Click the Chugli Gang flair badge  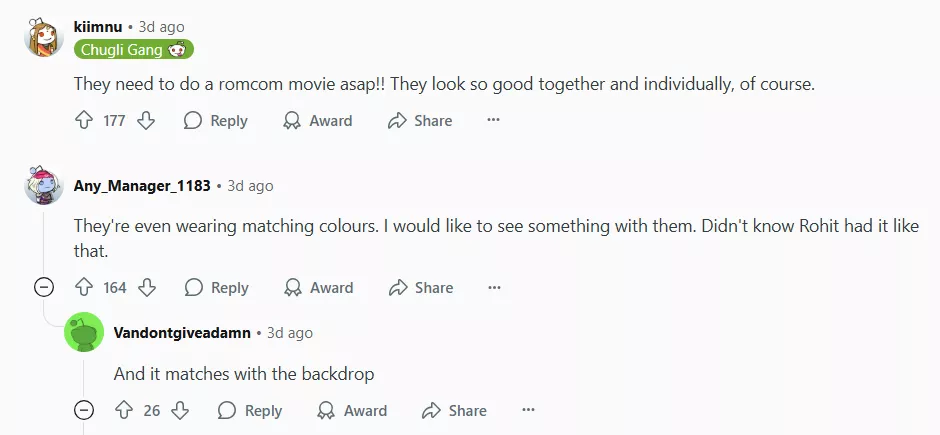point(133,49)
